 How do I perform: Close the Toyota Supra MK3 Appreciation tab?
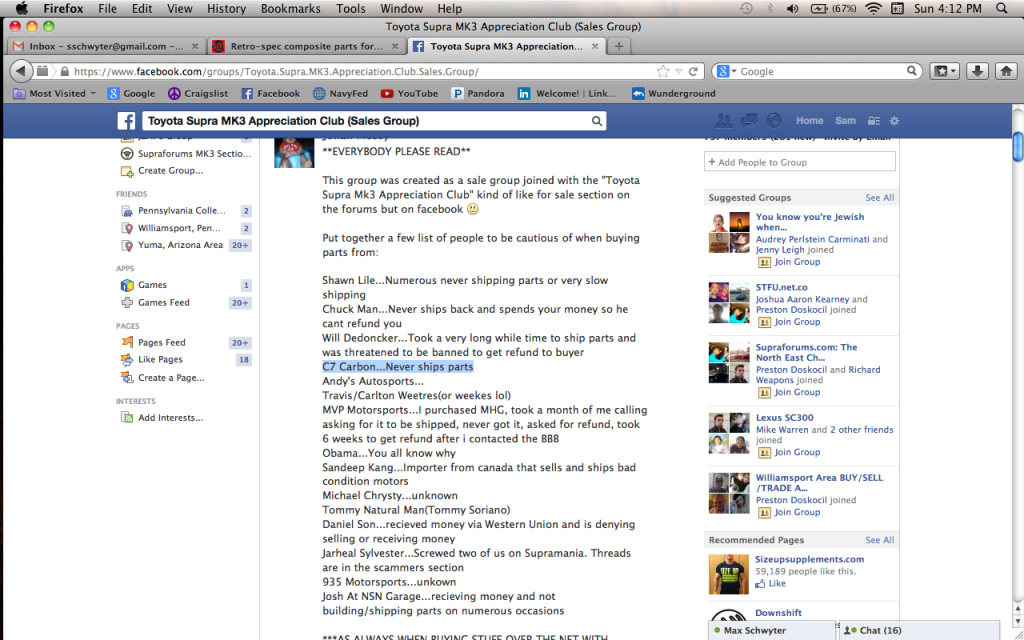(595, 46)
